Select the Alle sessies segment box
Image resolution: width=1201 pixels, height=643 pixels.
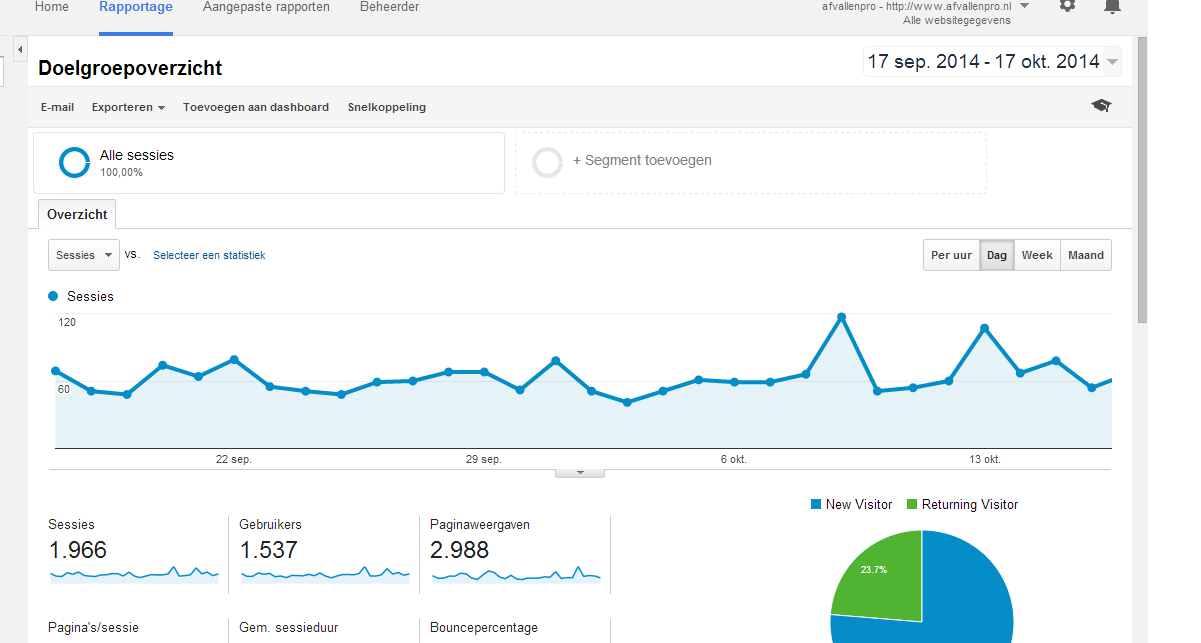point(269,162)
